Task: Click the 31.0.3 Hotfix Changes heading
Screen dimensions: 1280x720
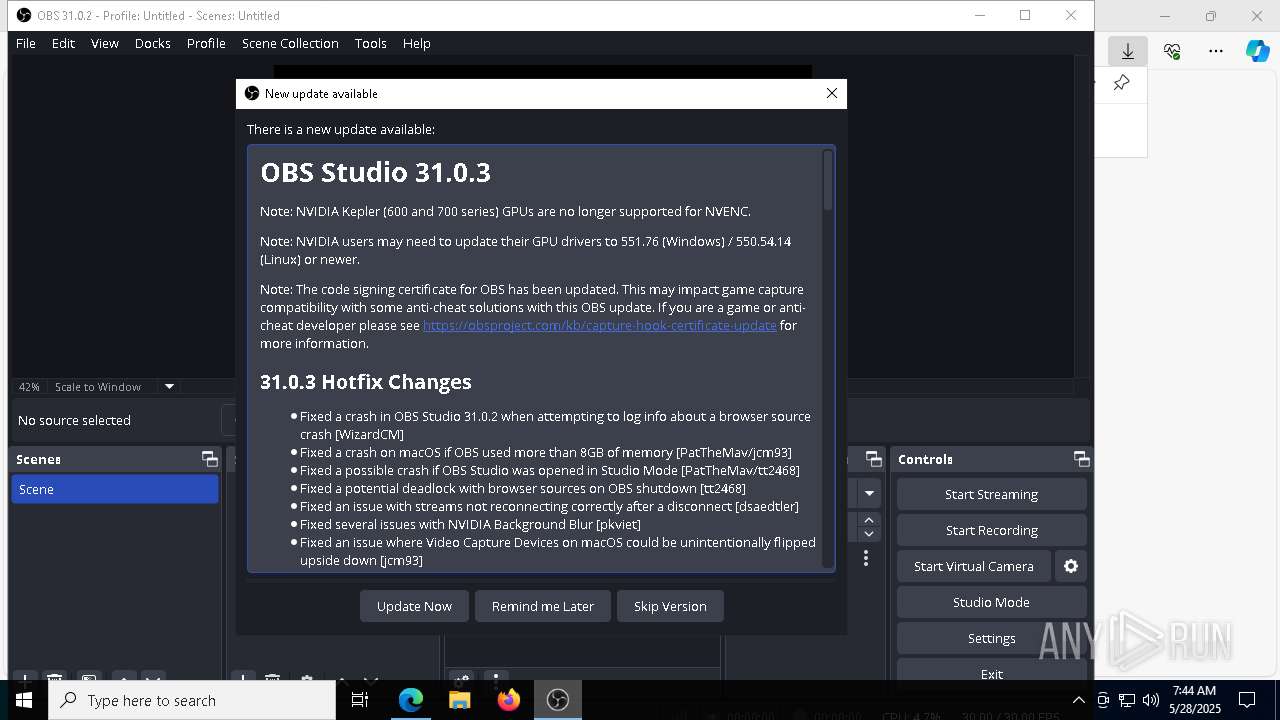Action: point(366,382)
